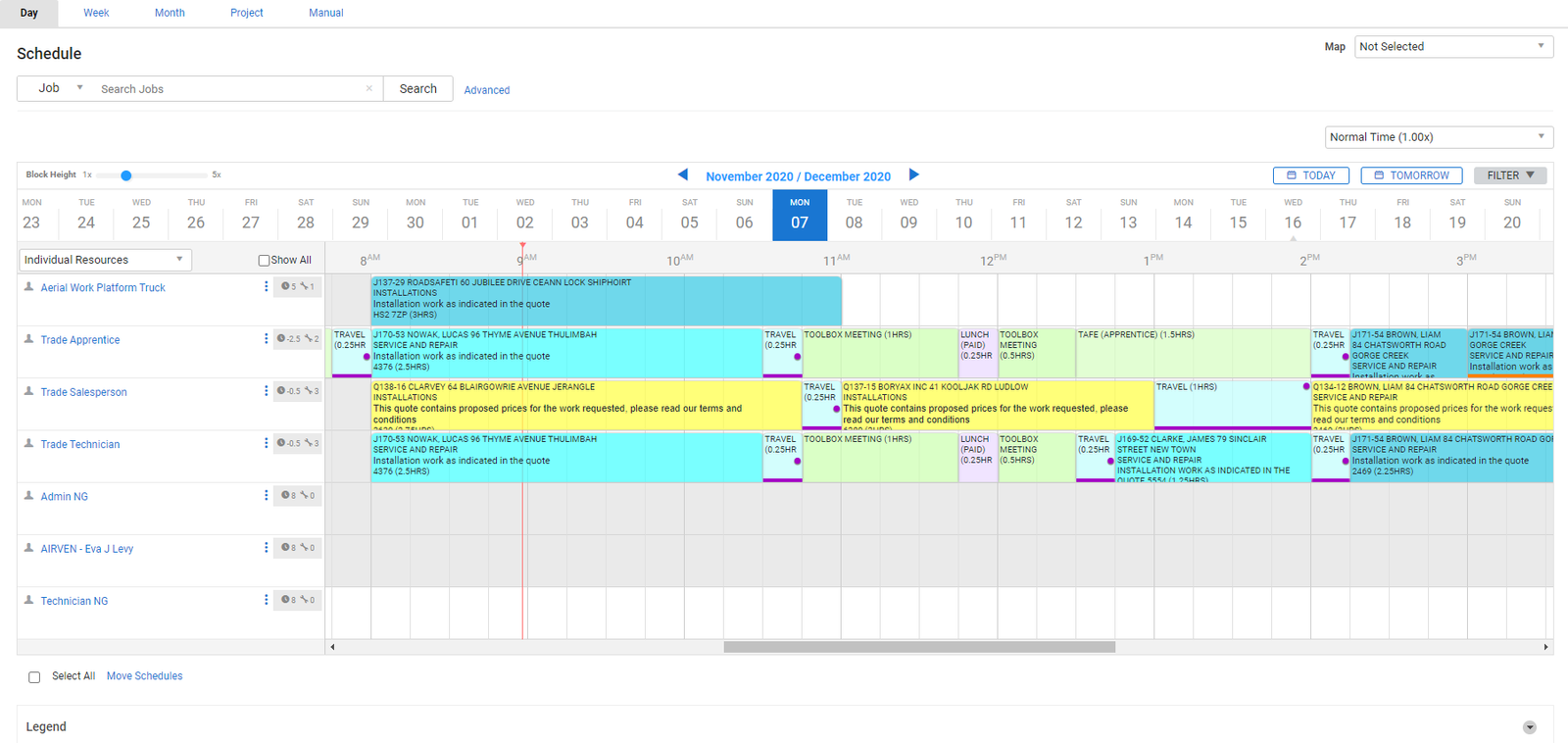Open Trade Technician resource link
Viewport: 1568px width, 743px height.
[80, 444]
